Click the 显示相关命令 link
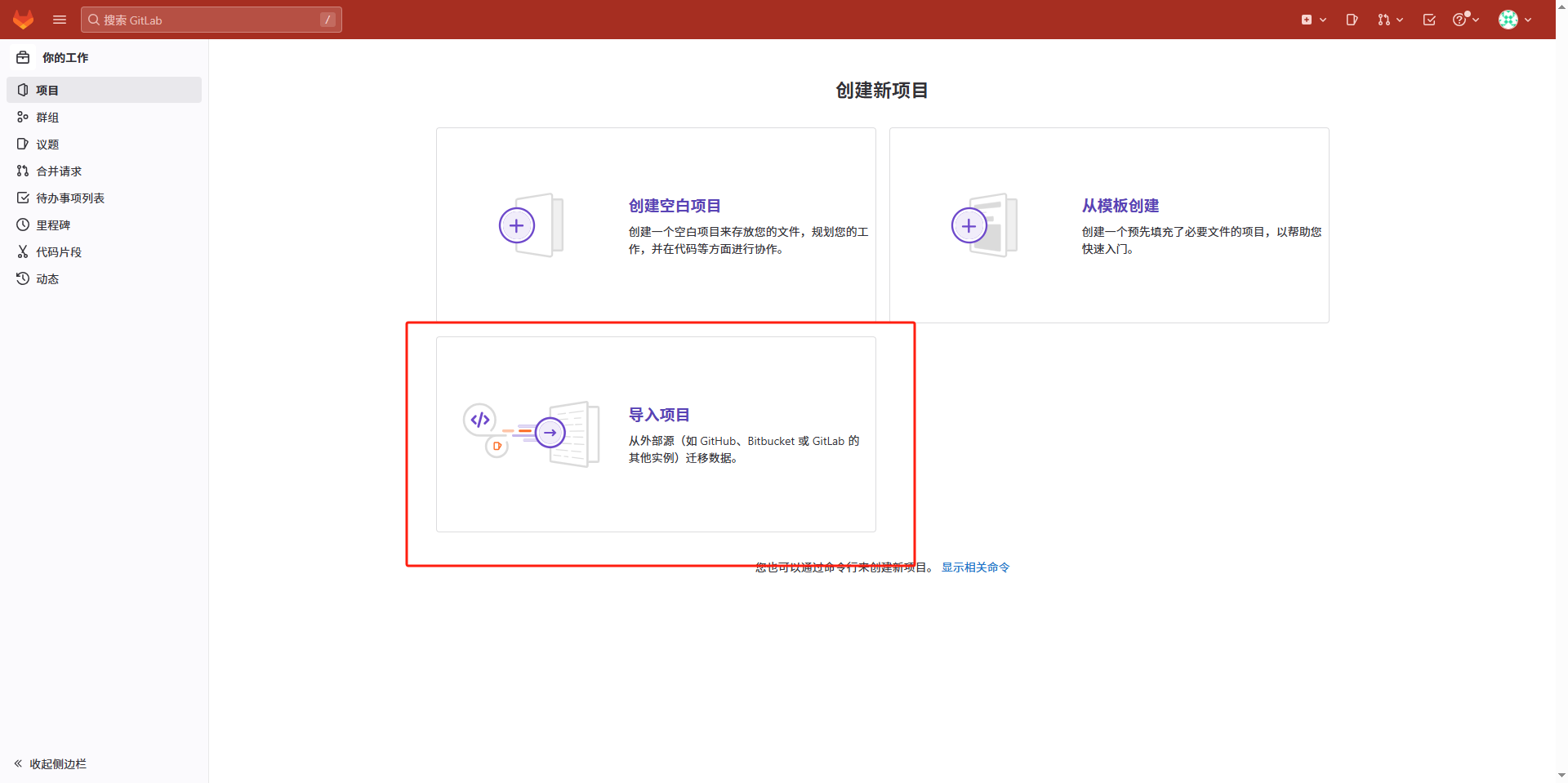The image size is (1568, 783). pos(975,567)
